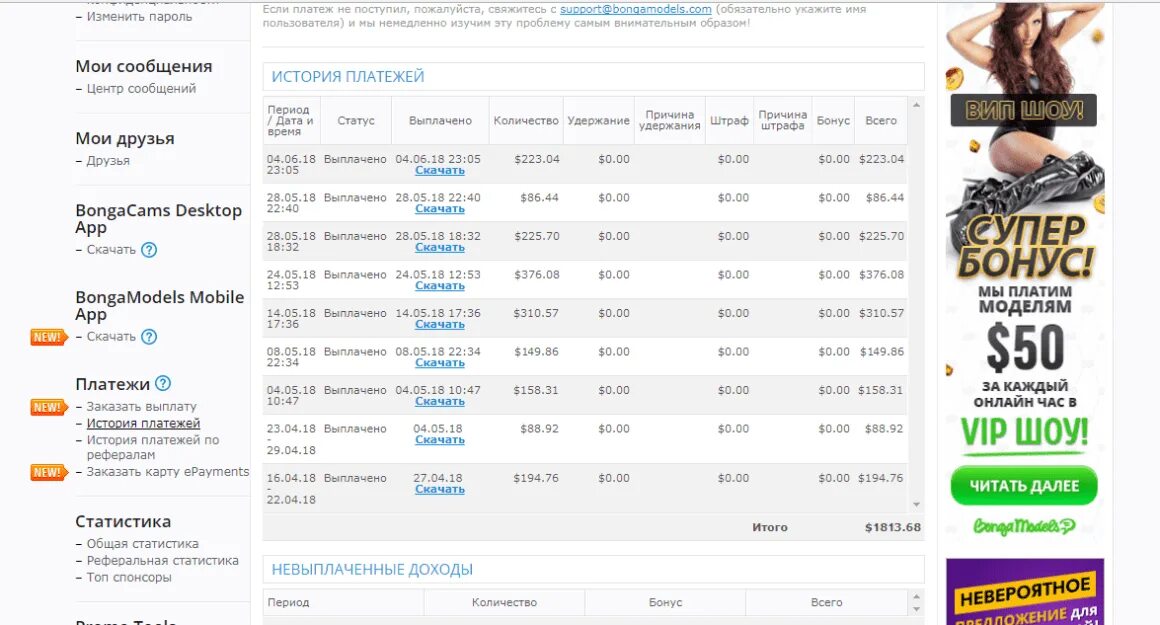Click help icon beside BongaModels Mobile App Скачать
The image size is (1160, 625).
click(149, 337)
